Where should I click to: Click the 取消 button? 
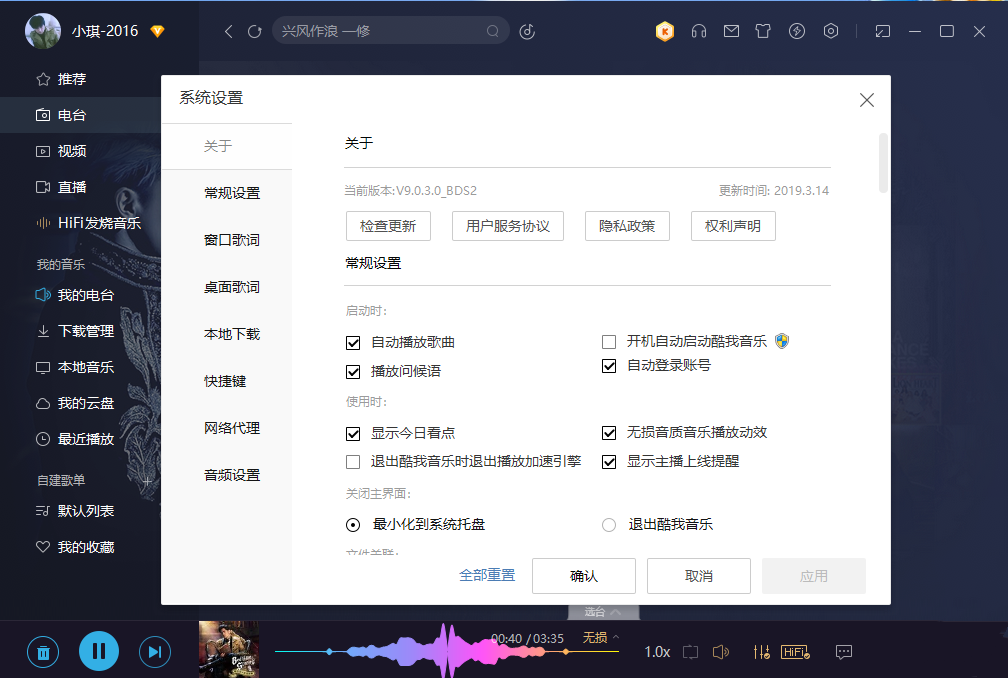click(699, 576)
